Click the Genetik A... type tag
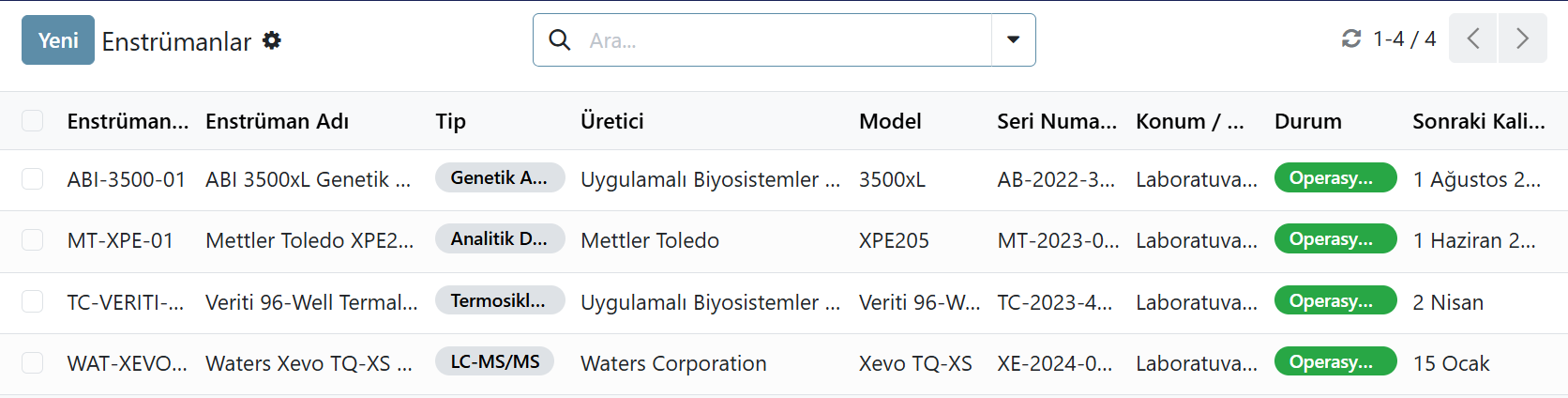The image size is (1568, 398). [500, 177]
